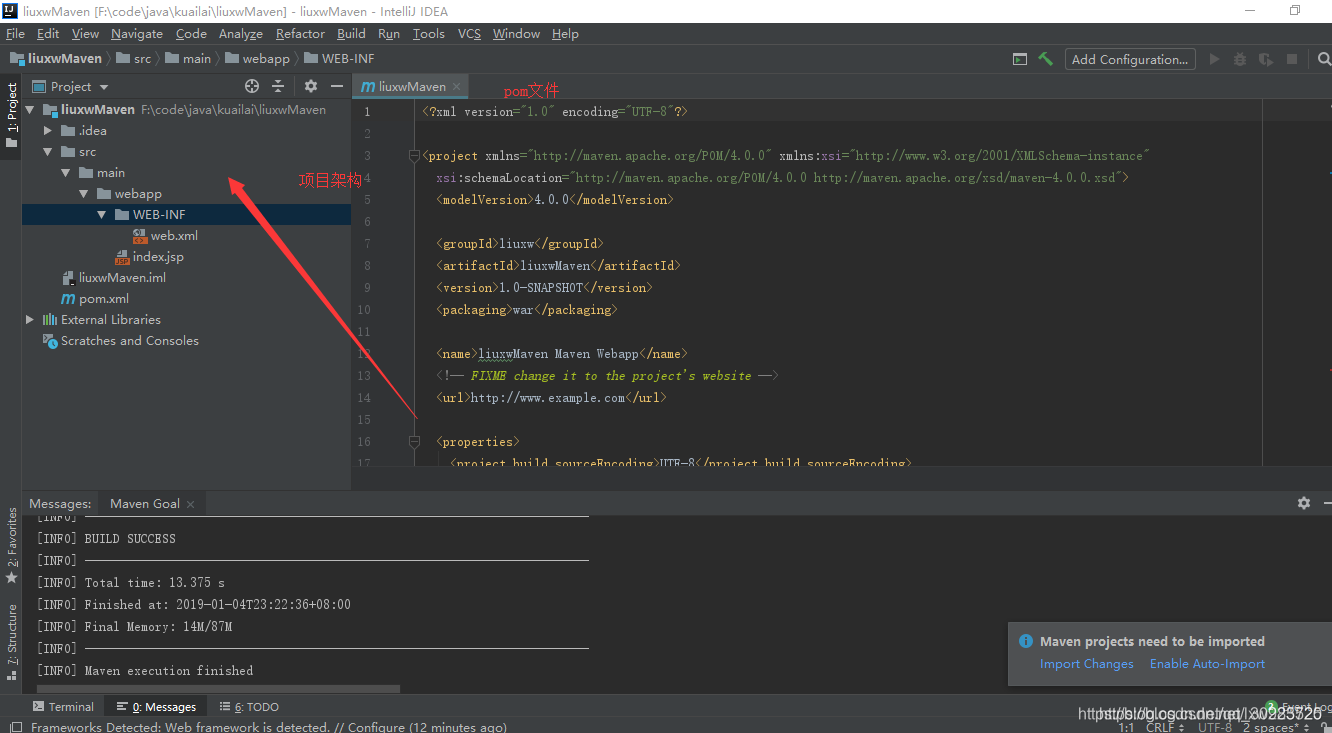Screen dimensions: 1332x733
Task: Click horizontal scrollbar in Messages panel
Action: tap(218, 689)
